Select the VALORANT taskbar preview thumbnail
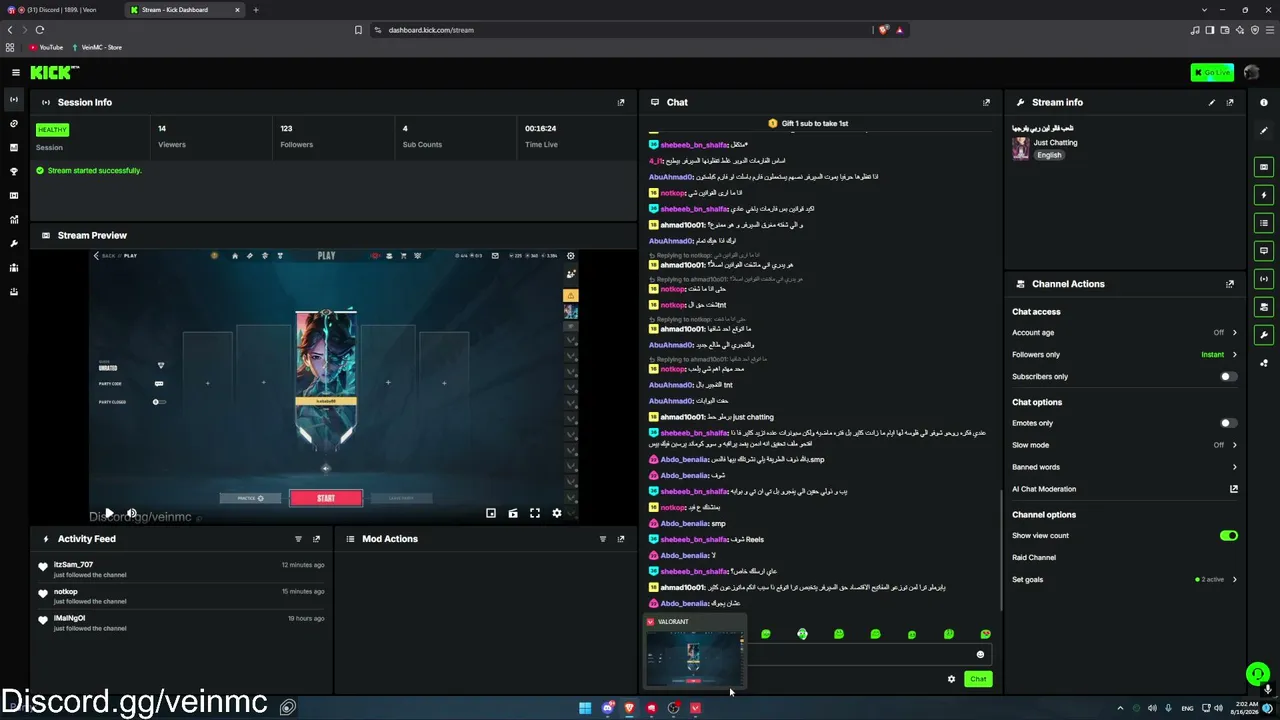The image size is (1280, 720). coord(695,653)
